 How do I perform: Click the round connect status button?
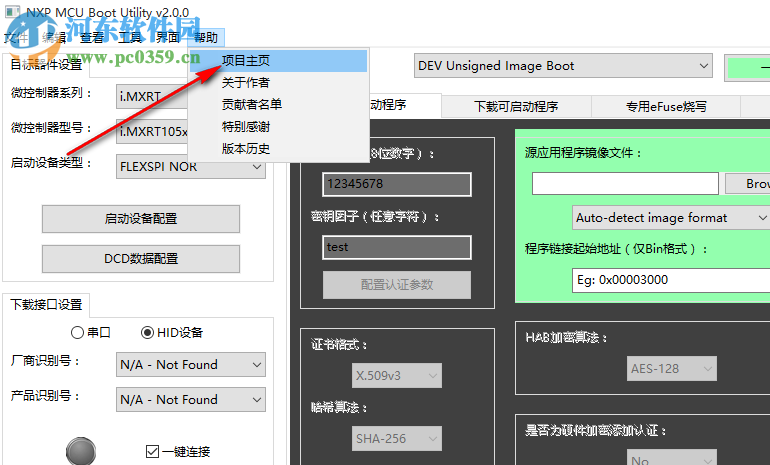pos(81,451)
